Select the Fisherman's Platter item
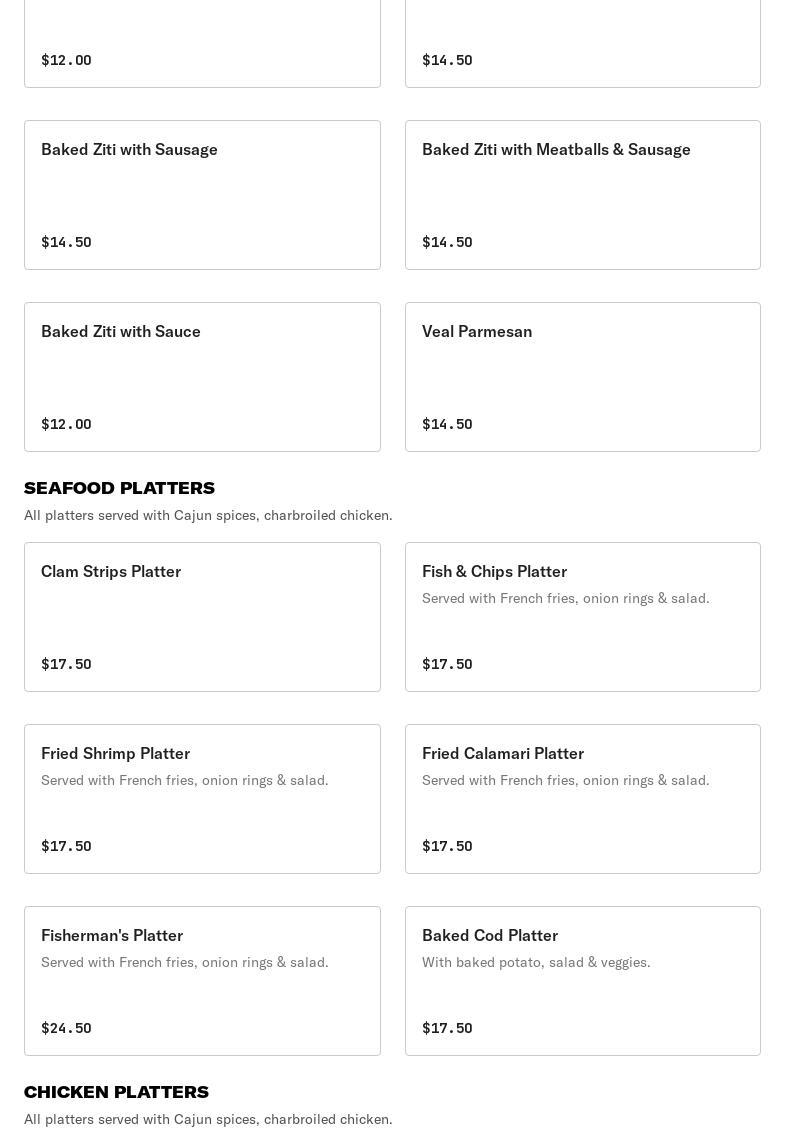The width and height of the screenshot is (785, 1136). pyautogui.click(x=112, y=936)
